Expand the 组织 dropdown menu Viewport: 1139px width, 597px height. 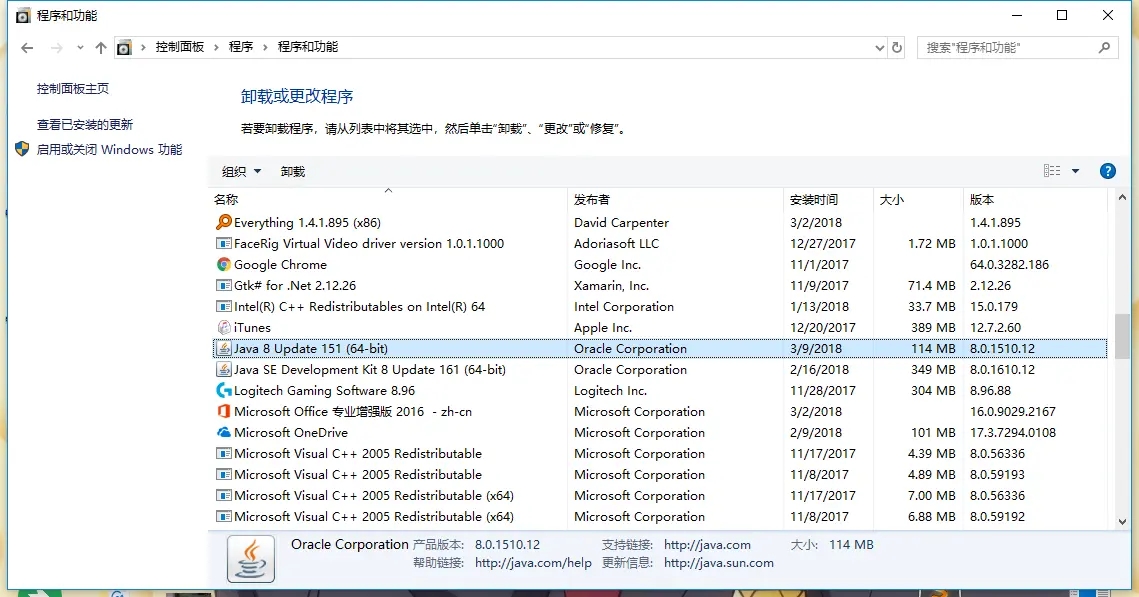click(241, 172)
